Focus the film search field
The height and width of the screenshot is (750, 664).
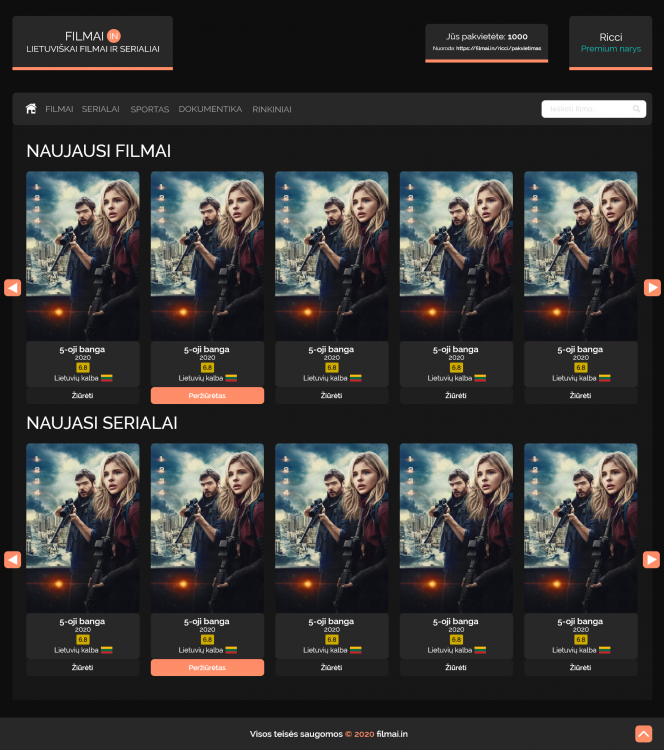click(594, 109)
